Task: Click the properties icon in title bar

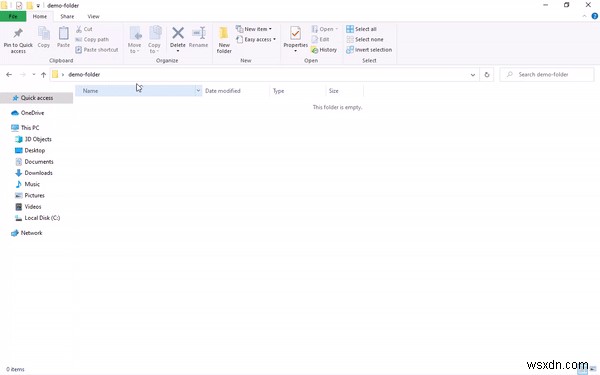Action: tap(19, 5)
